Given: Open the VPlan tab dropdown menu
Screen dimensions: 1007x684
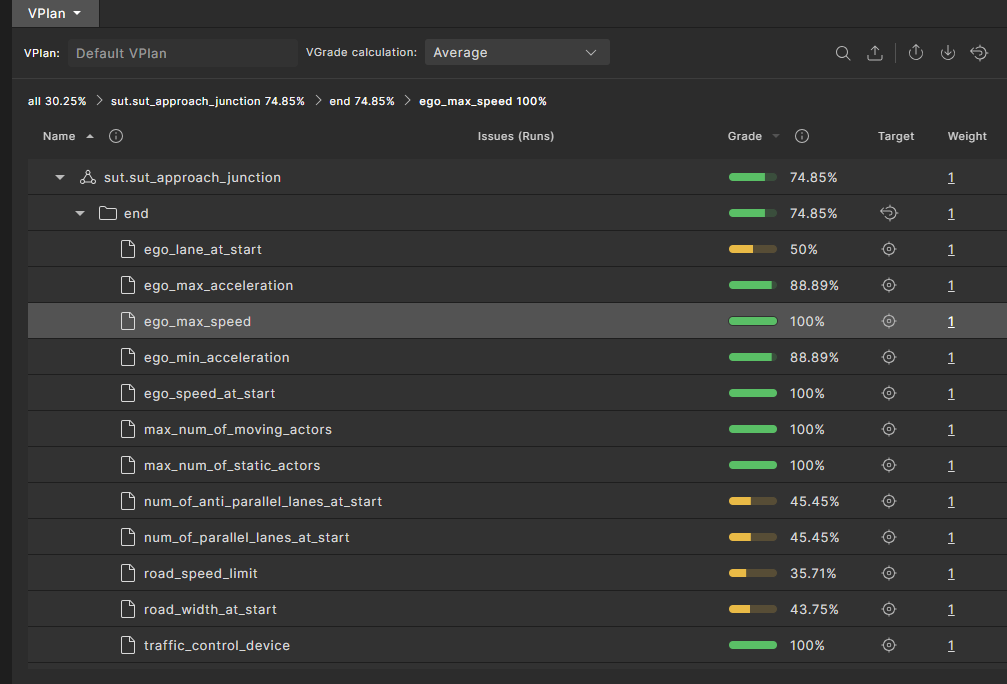Looking at the screenshot, I should point(54,12).
